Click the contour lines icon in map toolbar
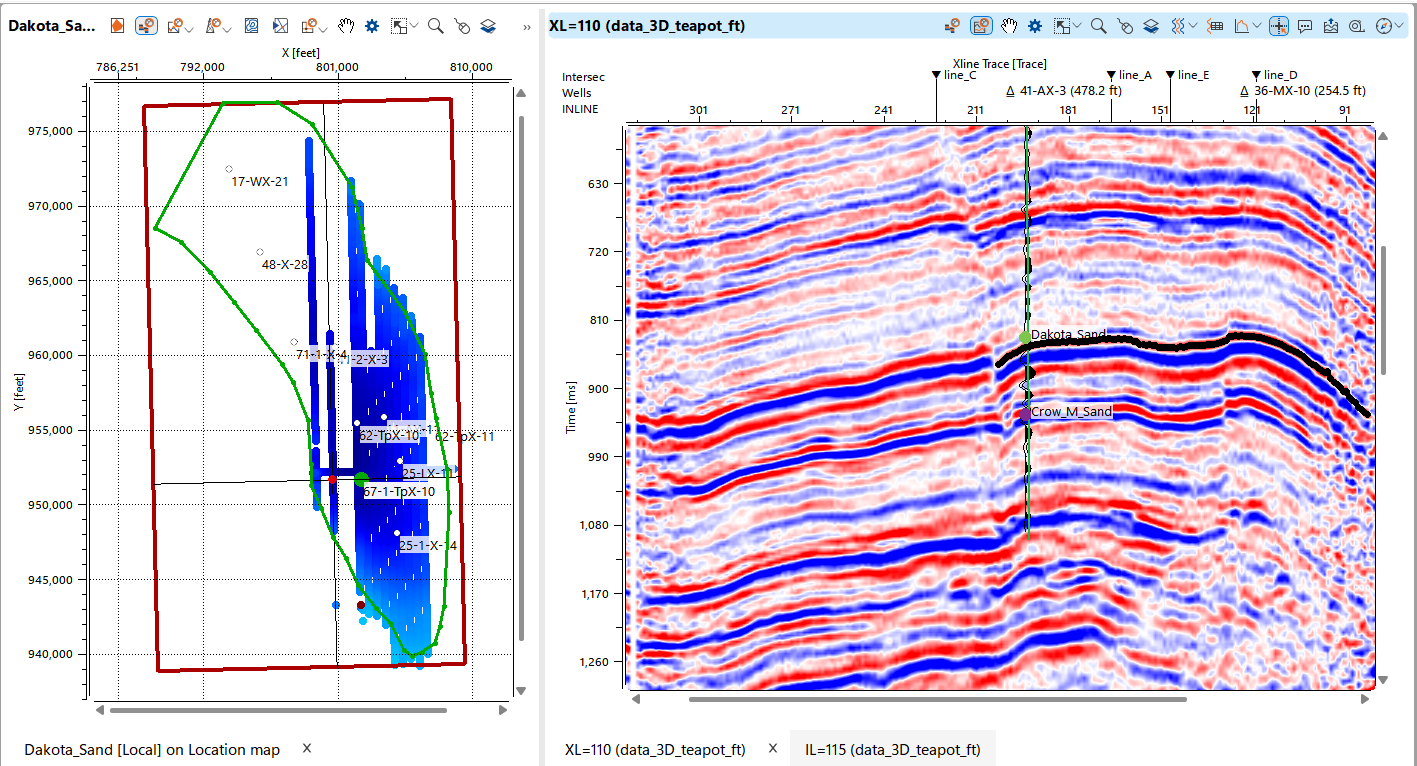 (253, 26)
